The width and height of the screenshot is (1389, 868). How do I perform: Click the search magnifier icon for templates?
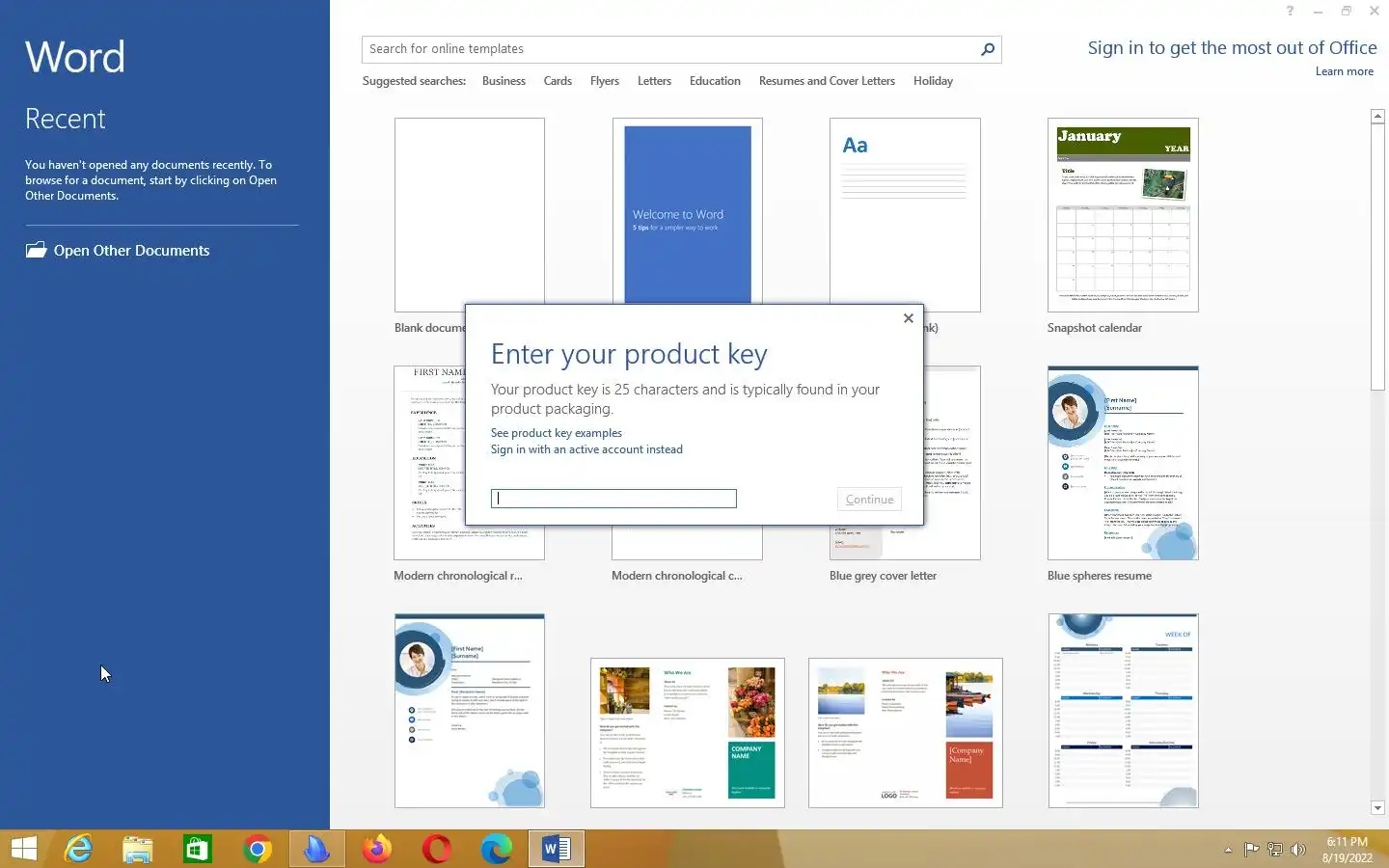(x=987, y=49)
